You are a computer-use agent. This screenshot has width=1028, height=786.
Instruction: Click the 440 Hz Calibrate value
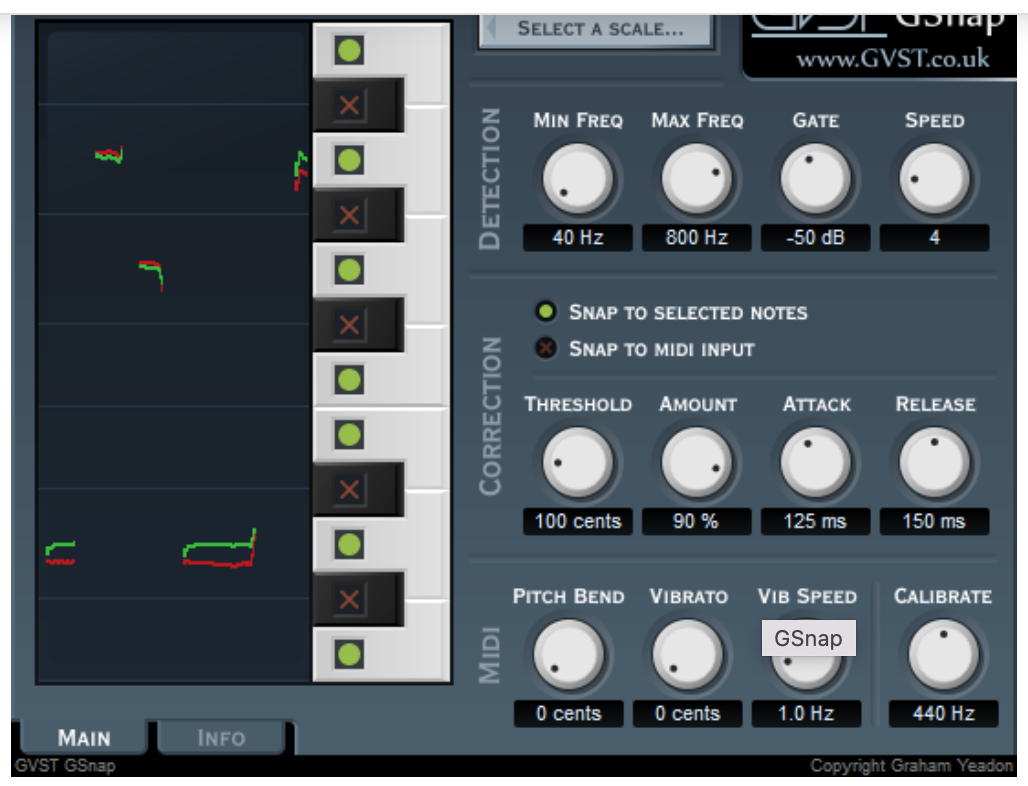coord(943,713)
